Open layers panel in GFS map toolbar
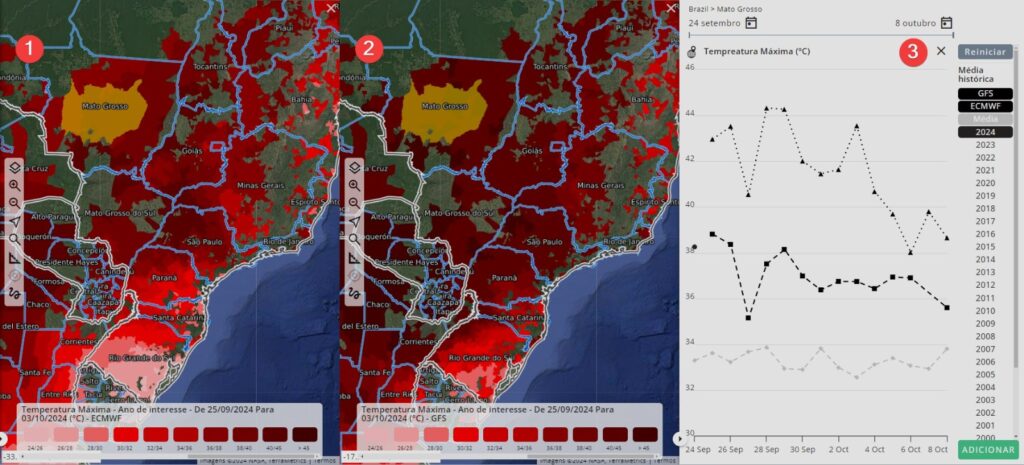The height and width of the screenshot is (465, 1024). (x=354, y=168)
